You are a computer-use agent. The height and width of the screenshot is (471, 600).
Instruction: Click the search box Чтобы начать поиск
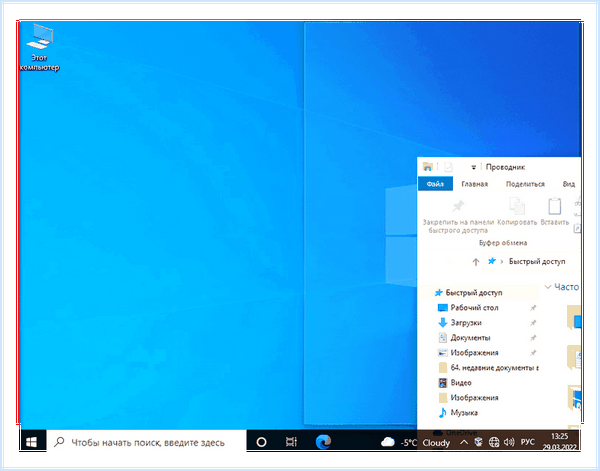147,442
